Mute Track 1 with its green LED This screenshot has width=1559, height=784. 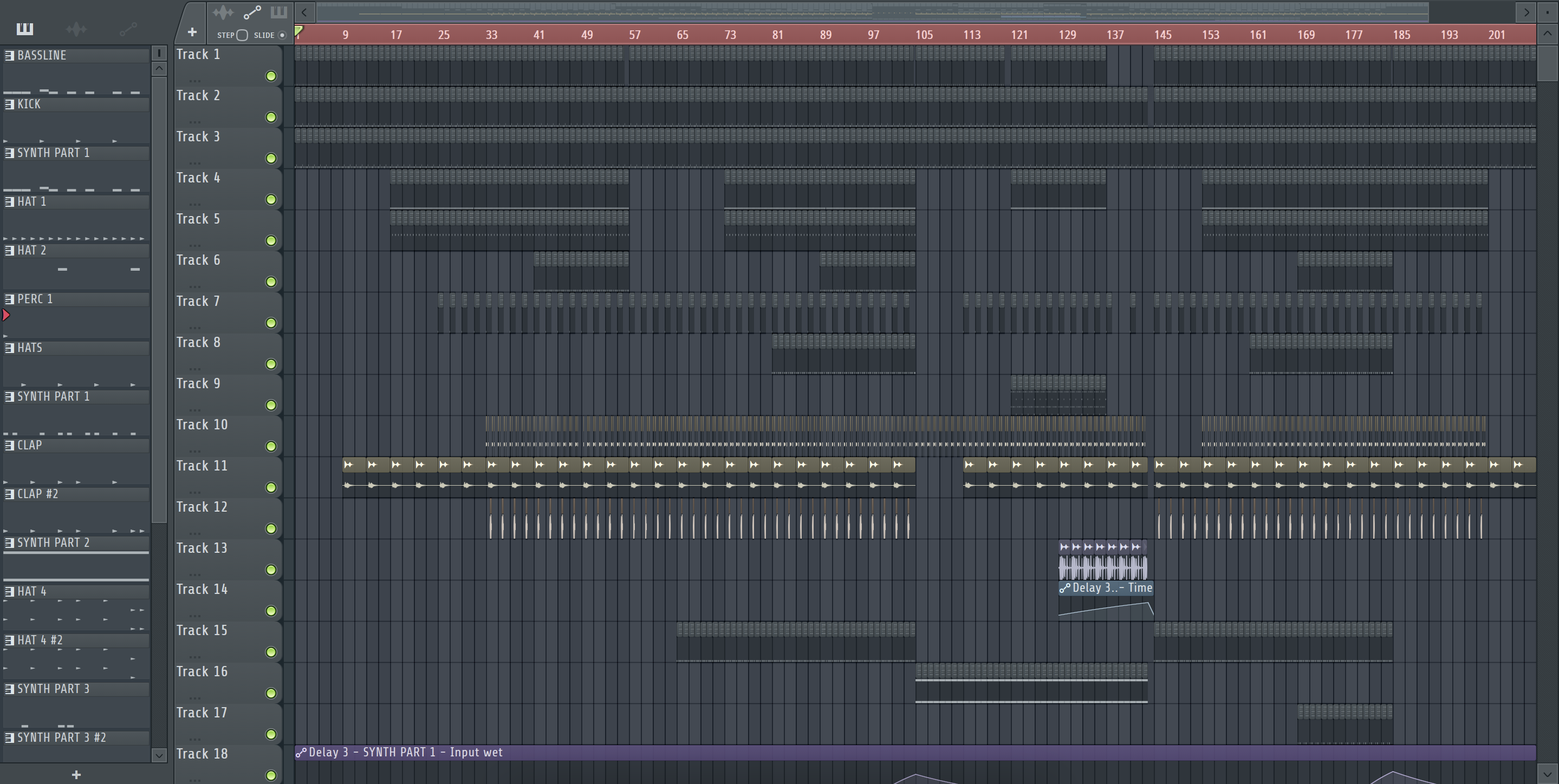click(271, 76)
